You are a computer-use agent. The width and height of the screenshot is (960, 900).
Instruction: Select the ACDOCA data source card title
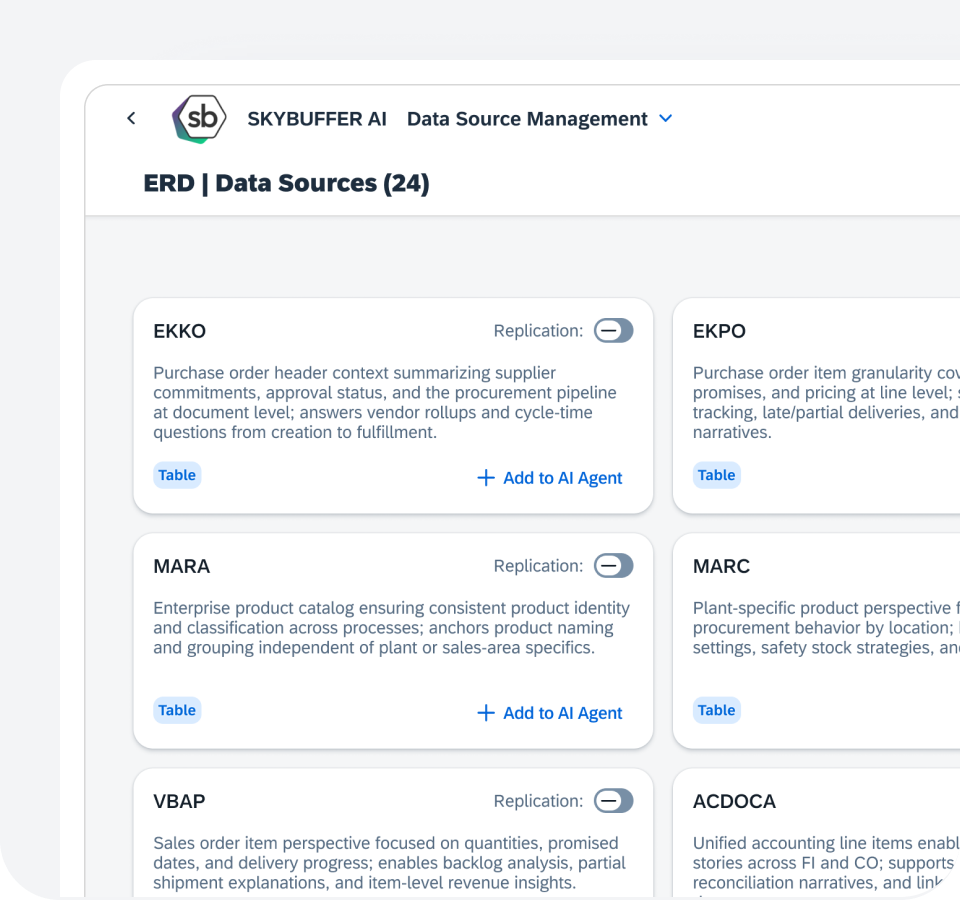(x=734, y=801)
